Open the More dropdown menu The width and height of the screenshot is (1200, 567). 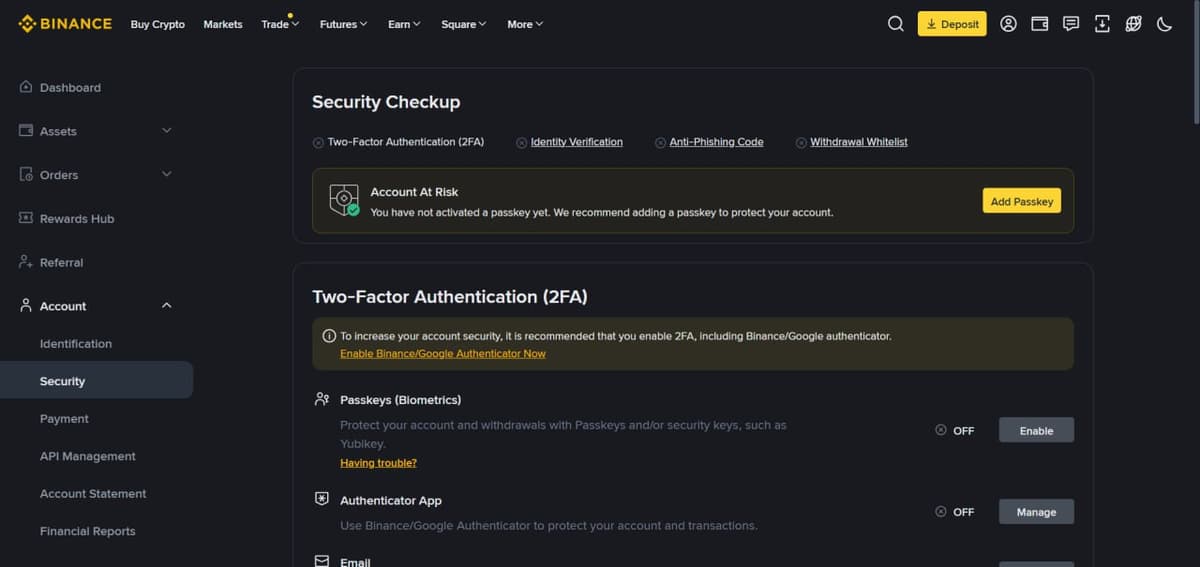pyautogui.click(x=525, y=24)
